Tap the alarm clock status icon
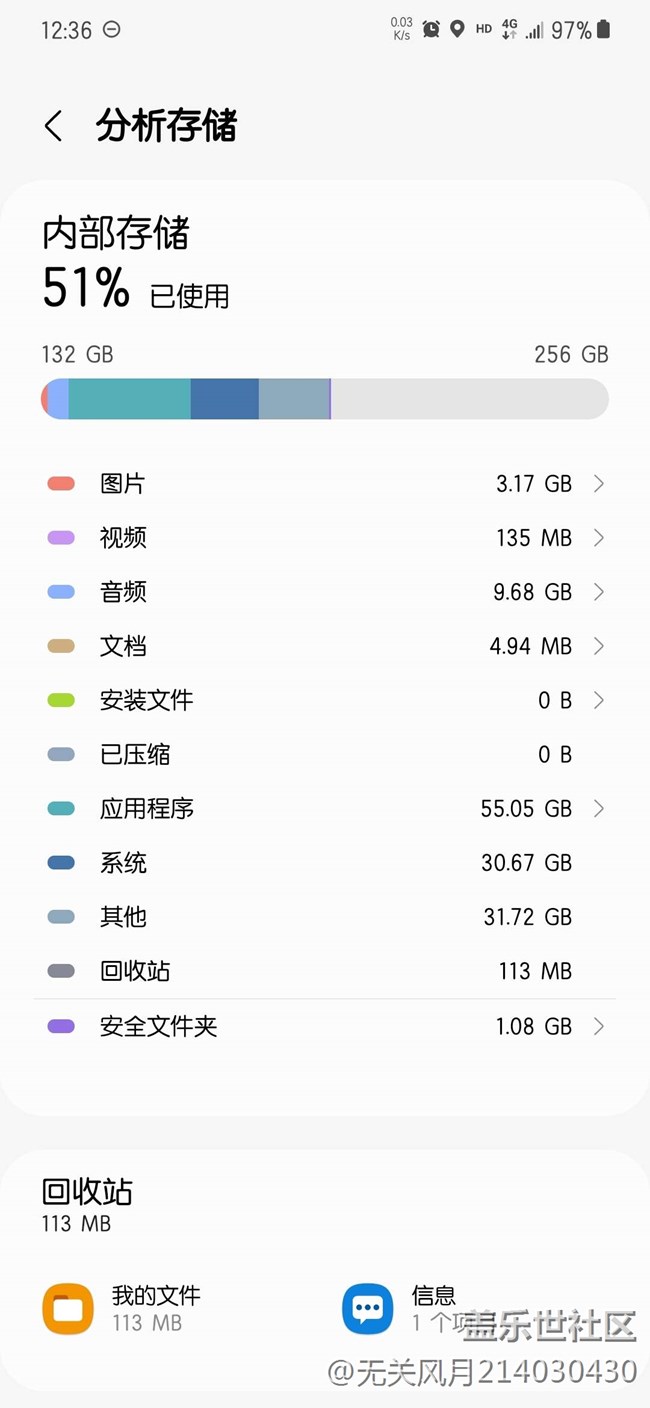 point(431,29)
